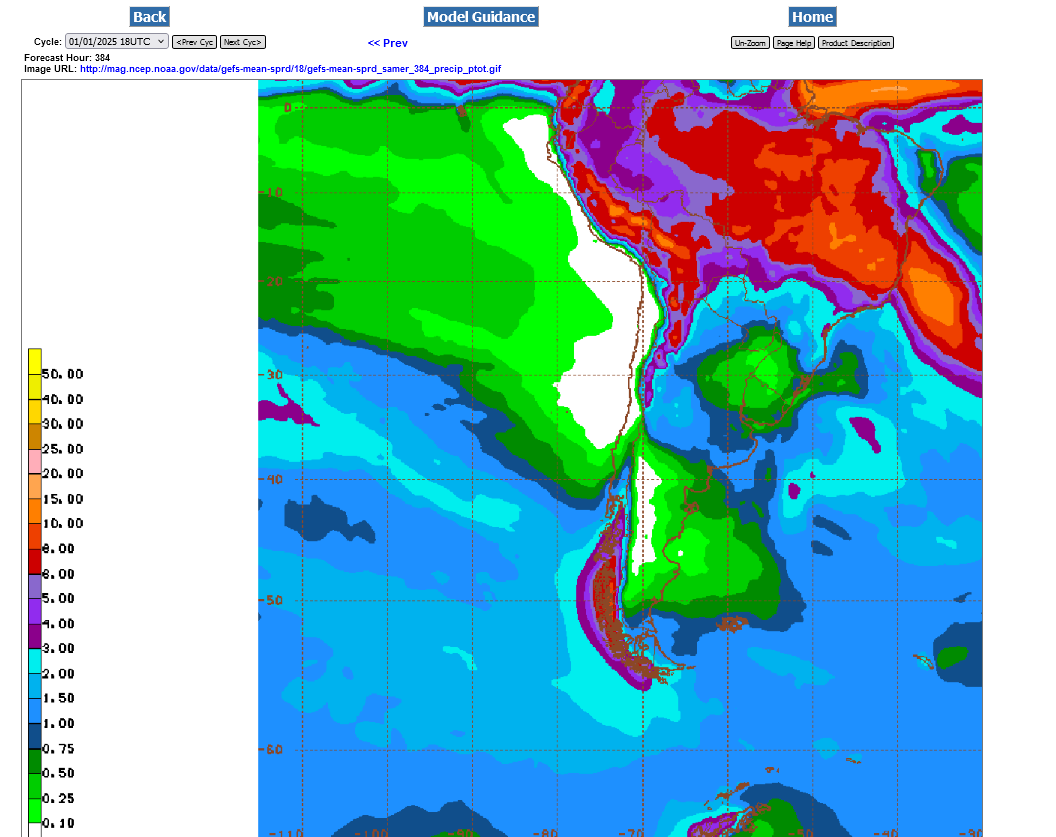Click the Forecast Hour: 384 text
Viewport: 1056px width, 837px height.
(67, 58)
